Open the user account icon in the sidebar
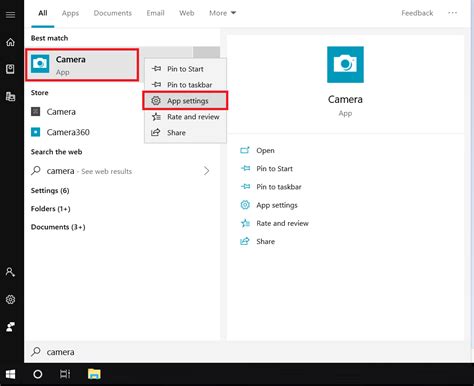474x386 pixels. coord(10,272)
